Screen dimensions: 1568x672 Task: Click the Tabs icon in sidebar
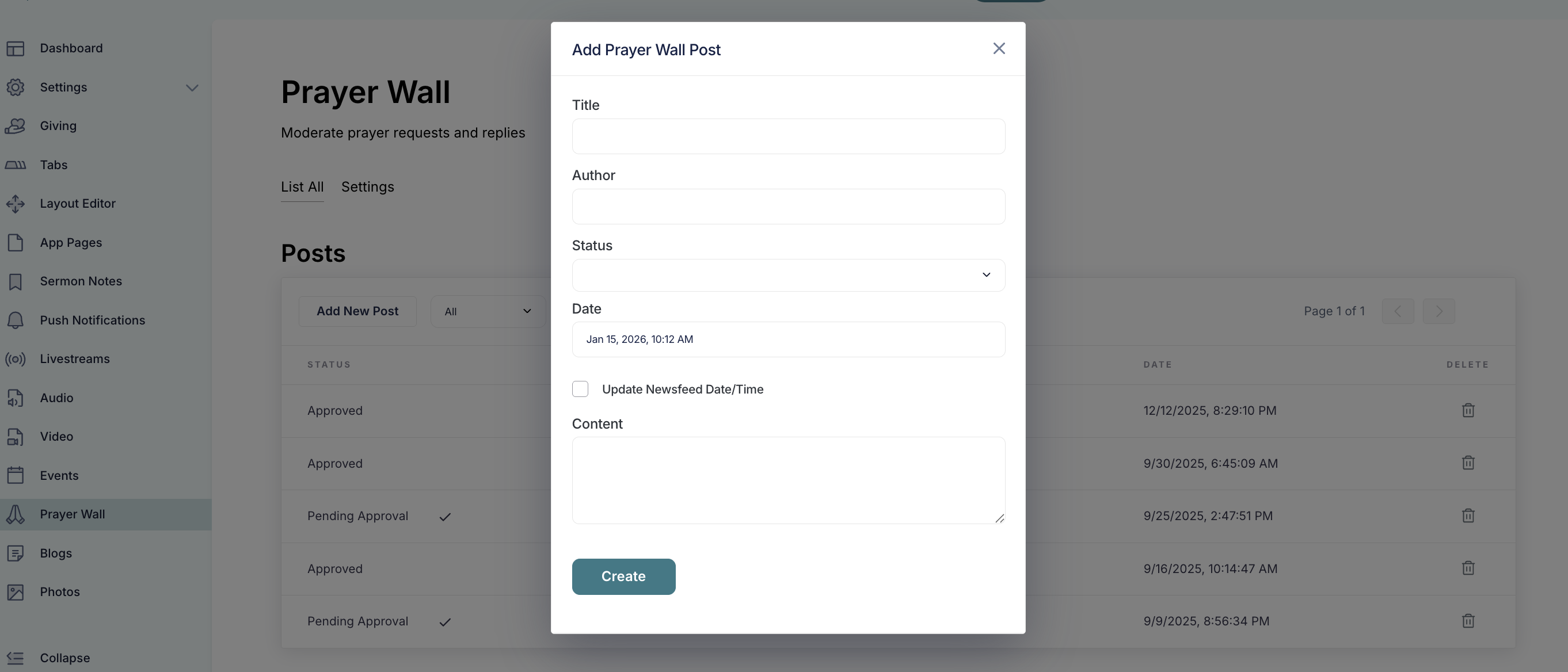coord(15,165)
